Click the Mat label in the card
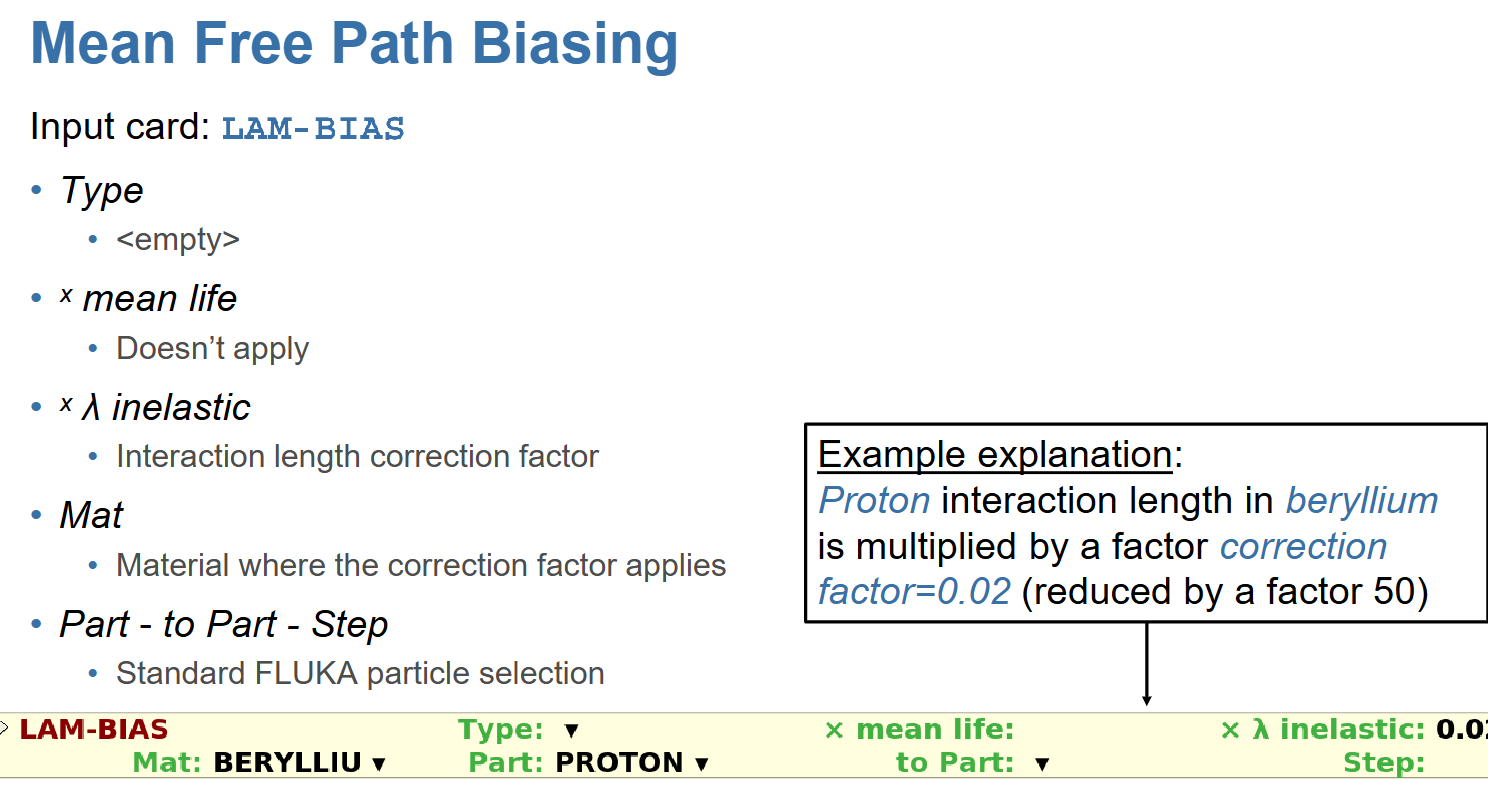This screenshot has height=790, width=1488. pyautogui.click(x=169, y=763)
